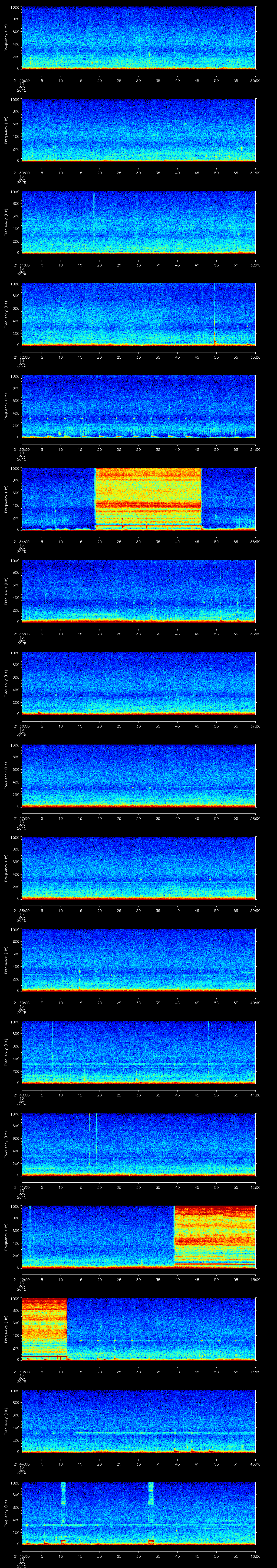Click the 21:40:00 start time label
This screenshot has width=277, height=1568.
(21, 1095)
